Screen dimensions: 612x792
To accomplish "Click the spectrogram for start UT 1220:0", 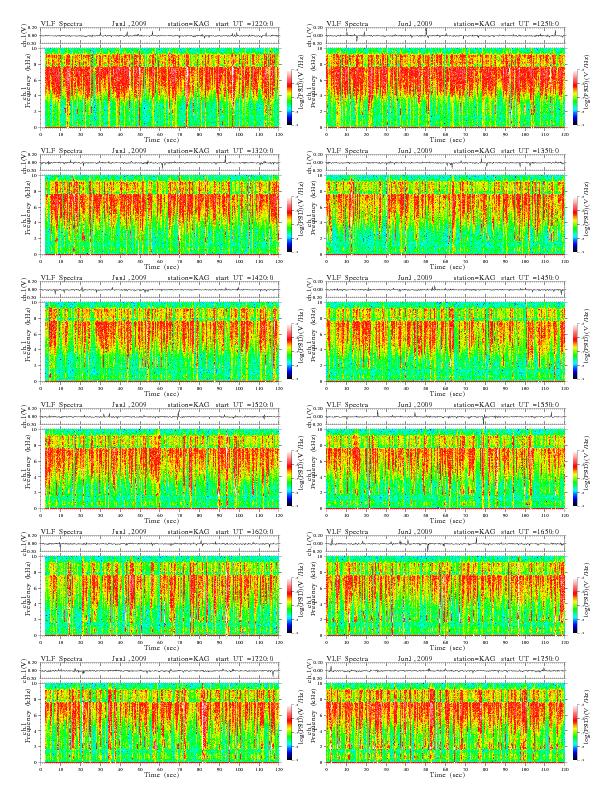I will (160, 88).
